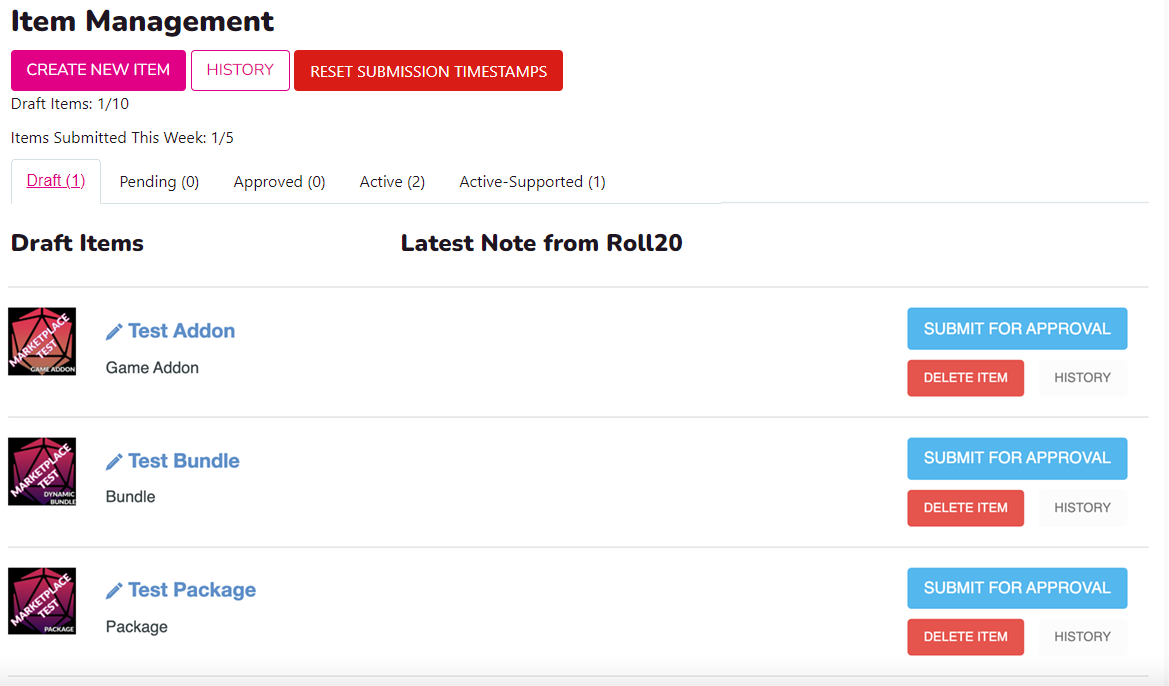This screenshot has width=1169, height=686.
Task: Open the Test Addon item link
Action: (181, 330)
